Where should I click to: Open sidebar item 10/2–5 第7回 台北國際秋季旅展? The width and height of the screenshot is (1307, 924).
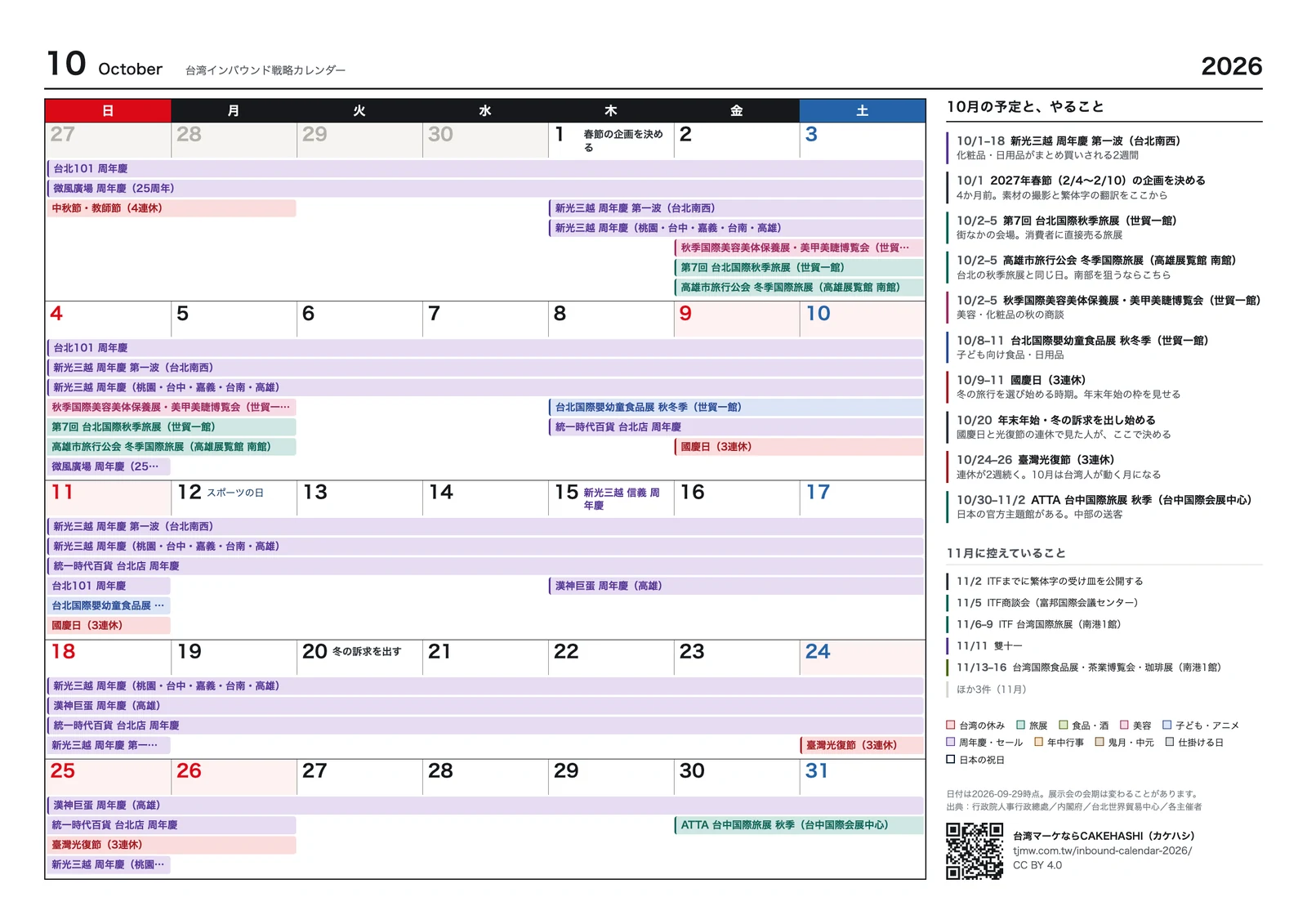tap(1104, 228)
